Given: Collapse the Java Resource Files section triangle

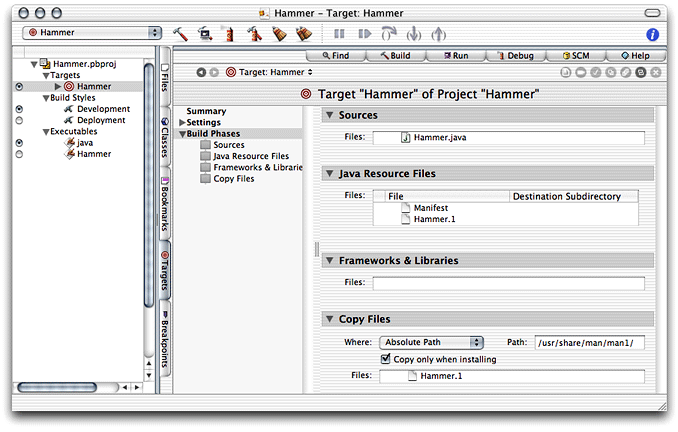Looking at the screenshot, I should [x=329, y=173].
